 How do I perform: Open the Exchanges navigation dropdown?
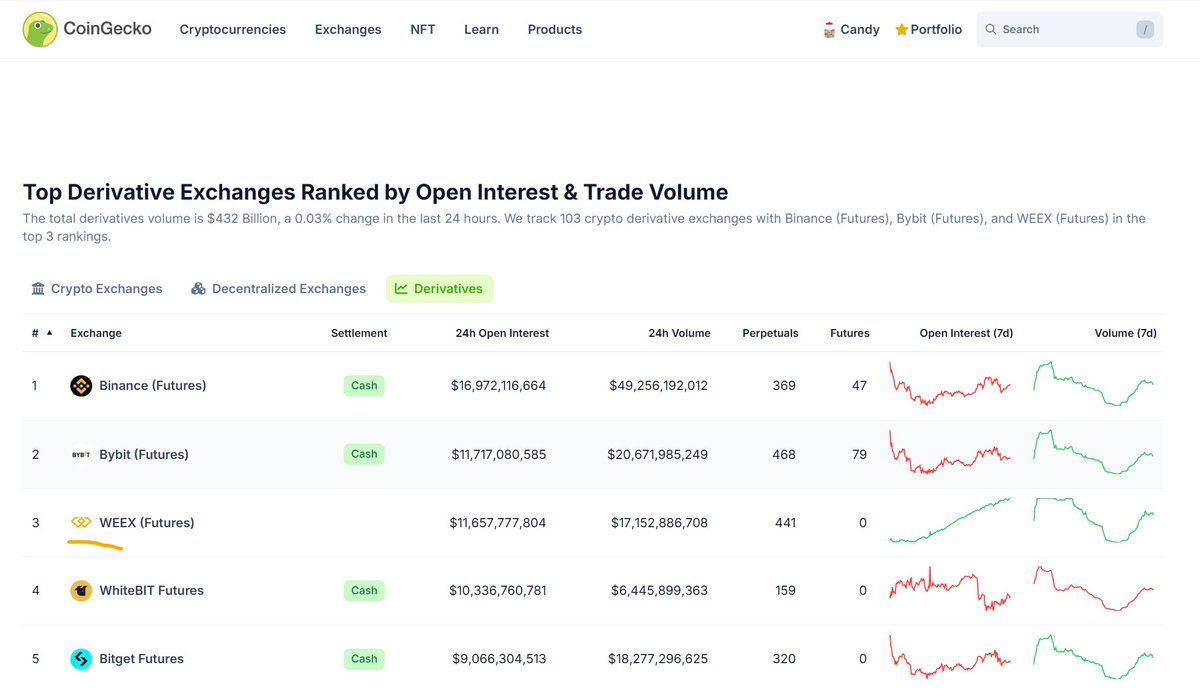coord(348,29)
